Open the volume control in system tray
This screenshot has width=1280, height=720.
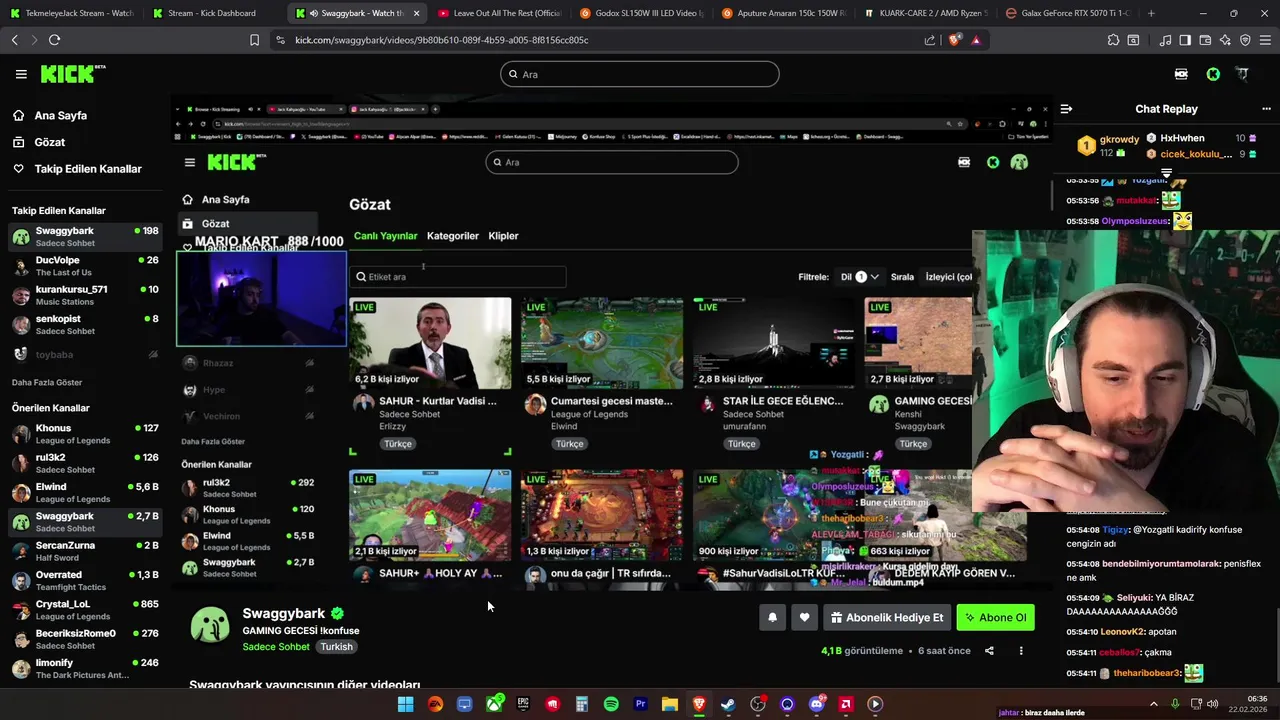(1213, 704)
